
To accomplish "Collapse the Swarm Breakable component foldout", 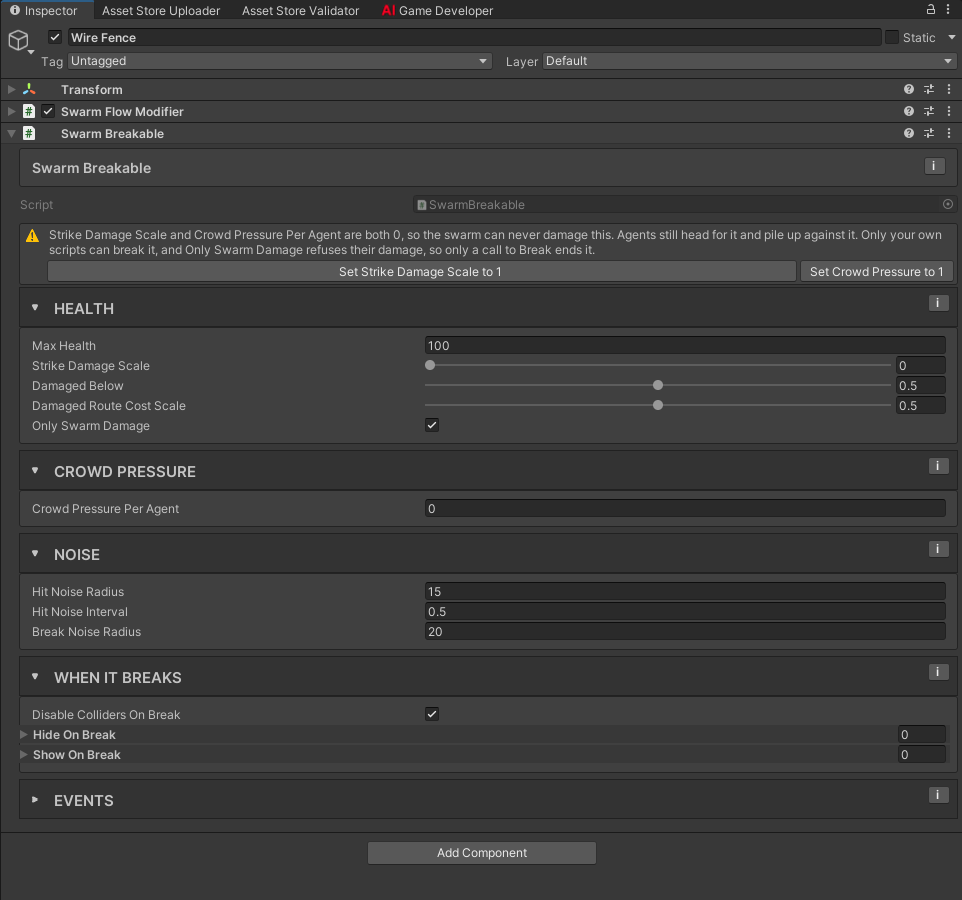I will (11, 133).
